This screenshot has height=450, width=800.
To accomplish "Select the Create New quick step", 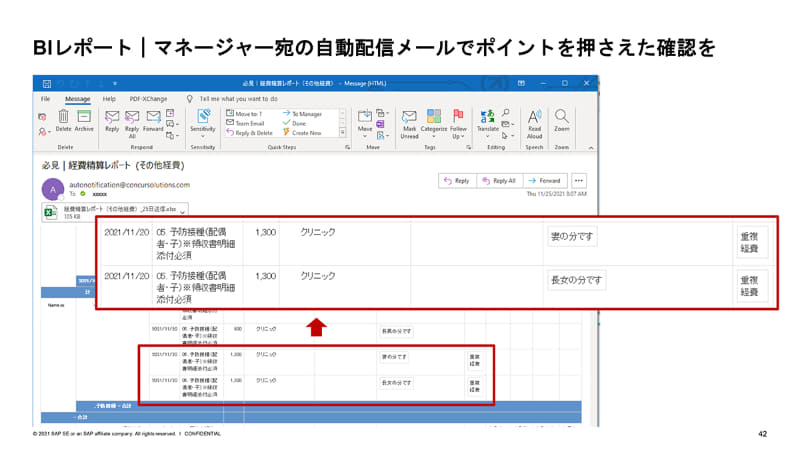I will pos(302,133).
